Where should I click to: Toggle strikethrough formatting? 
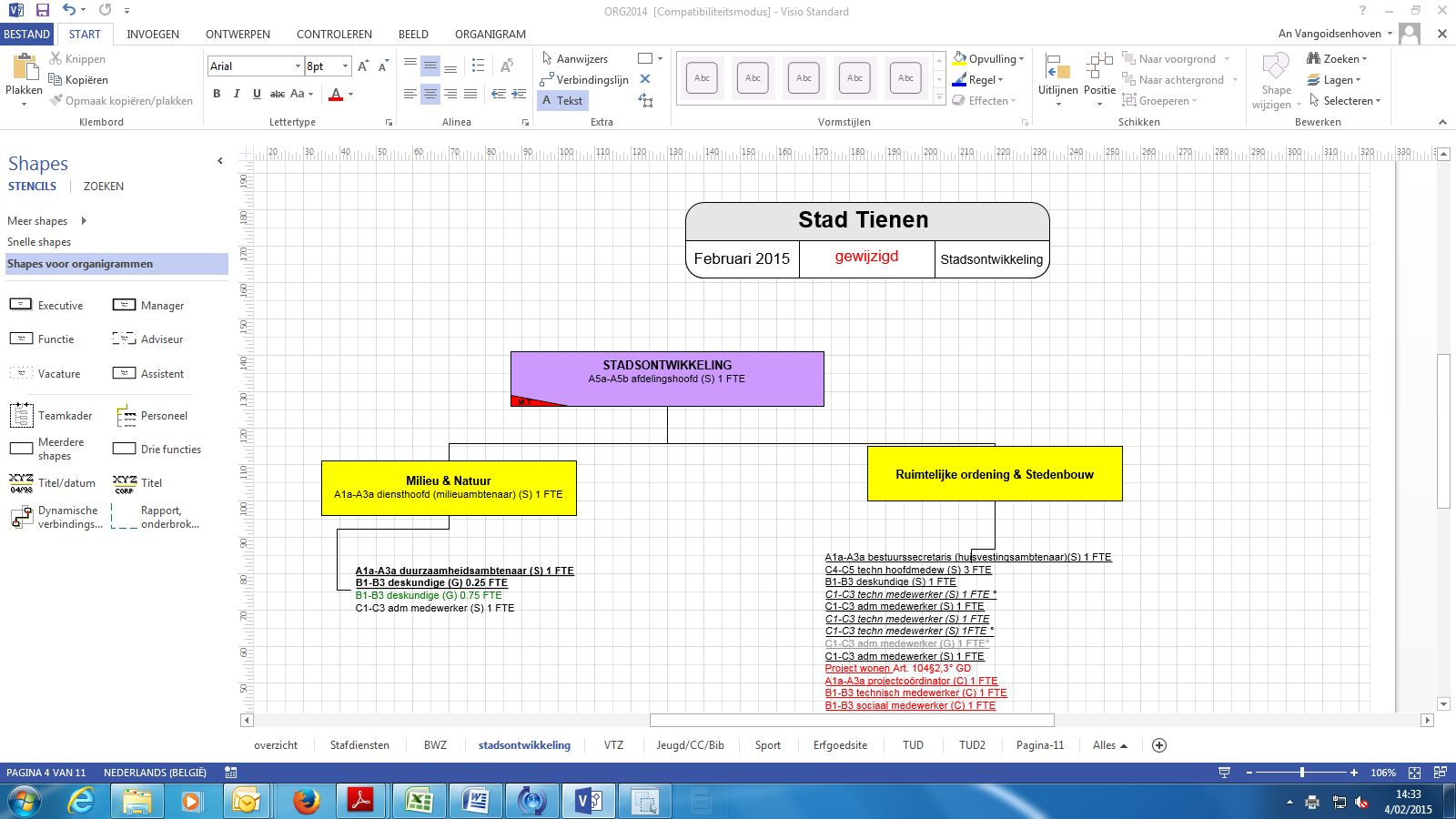pos(278,94)
